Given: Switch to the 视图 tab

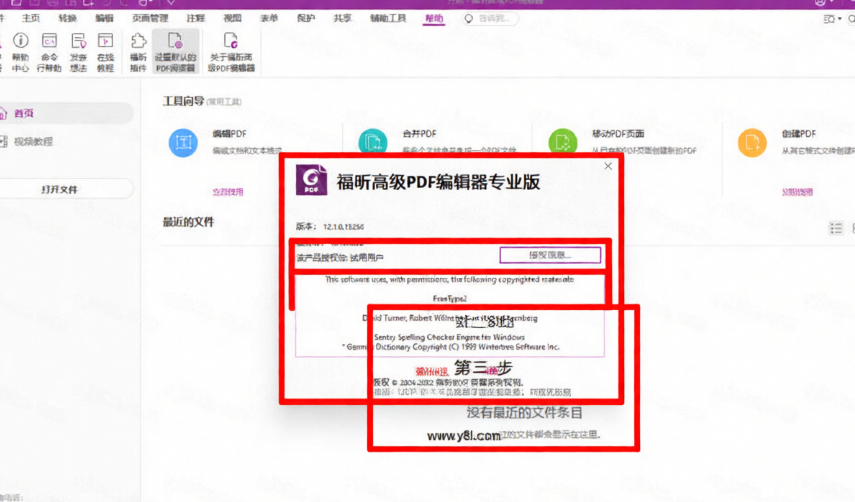Looking at the screenshot, I should click(232, 18).
